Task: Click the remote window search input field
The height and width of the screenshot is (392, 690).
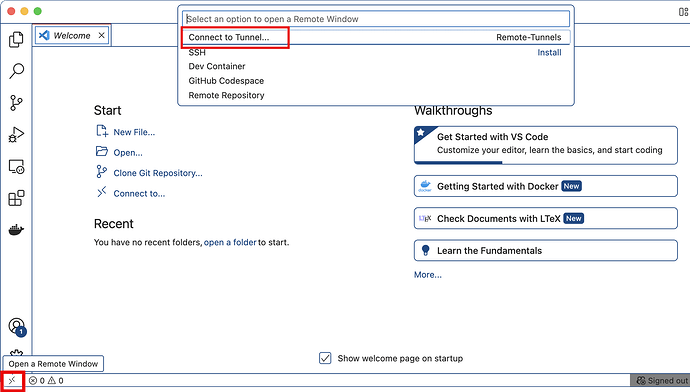Action: (x=376, y=19)
